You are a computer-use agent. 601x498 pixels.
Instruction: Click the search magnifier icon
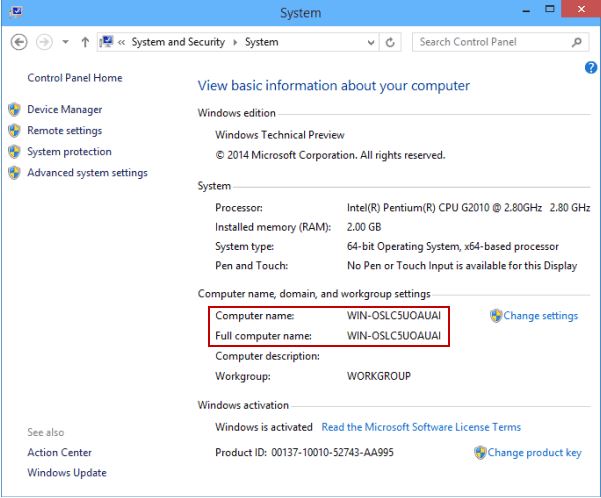point(577,42)
